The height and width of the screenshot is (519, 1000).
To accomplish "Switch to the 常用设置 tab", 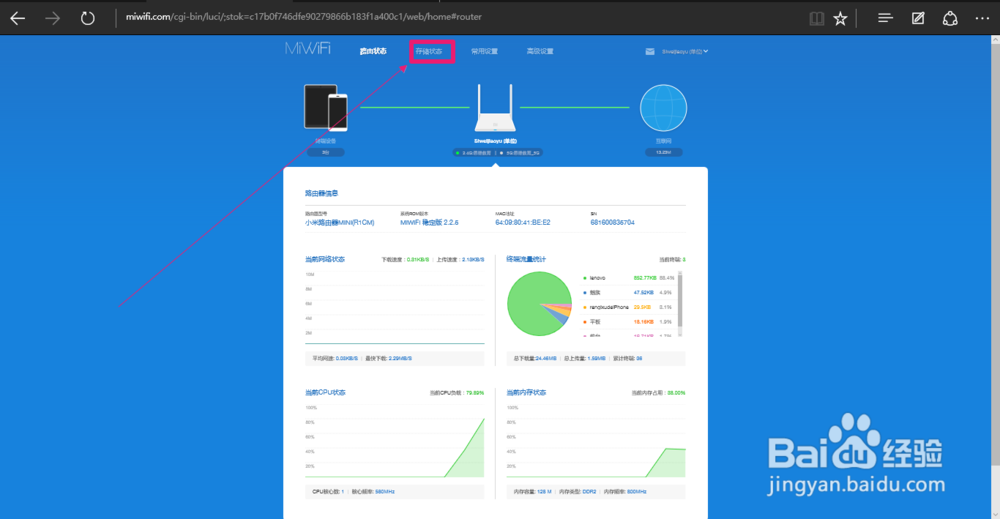I will tap(484, 52).
